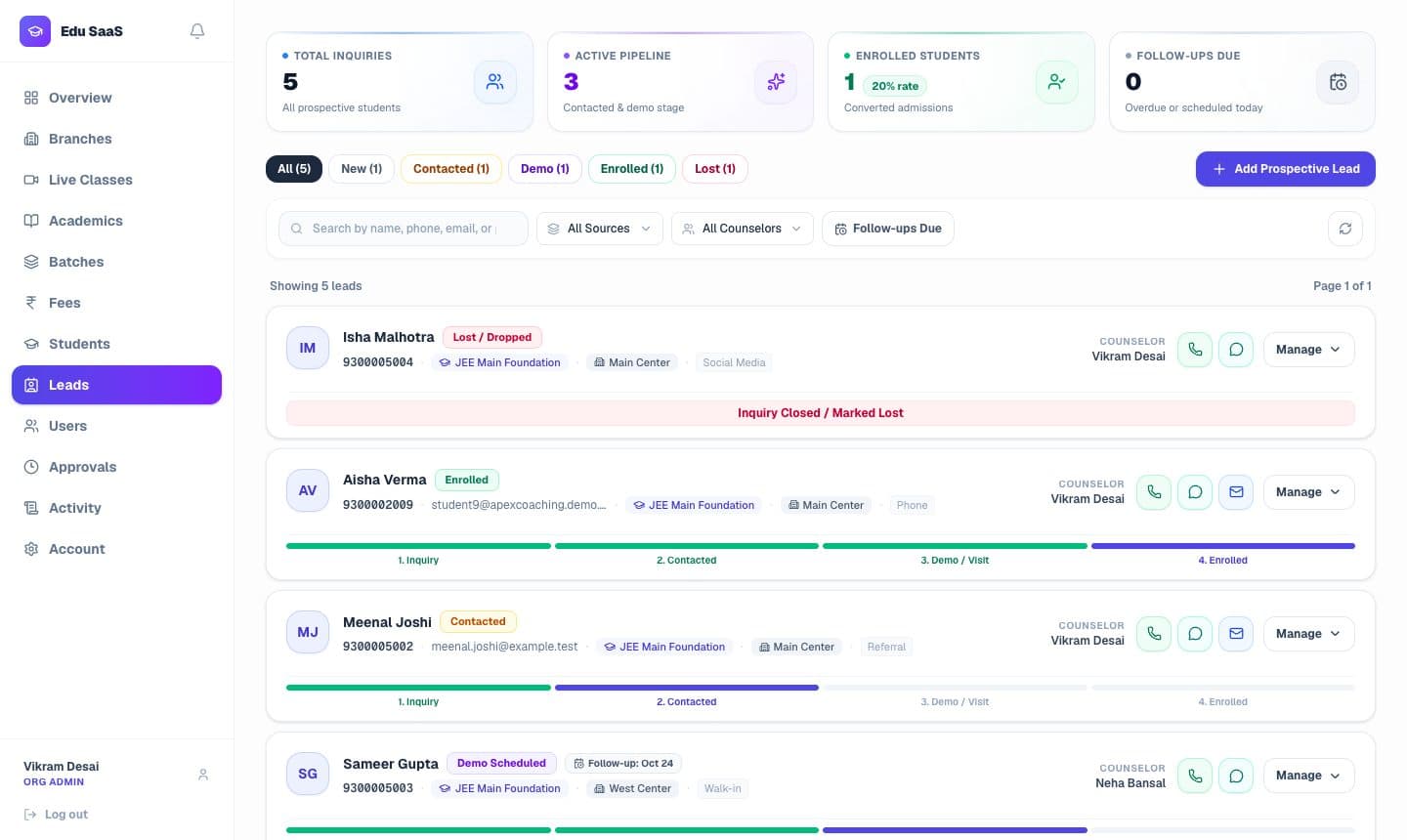Message Aisha Verma via chat icon

click(1195, 492)
